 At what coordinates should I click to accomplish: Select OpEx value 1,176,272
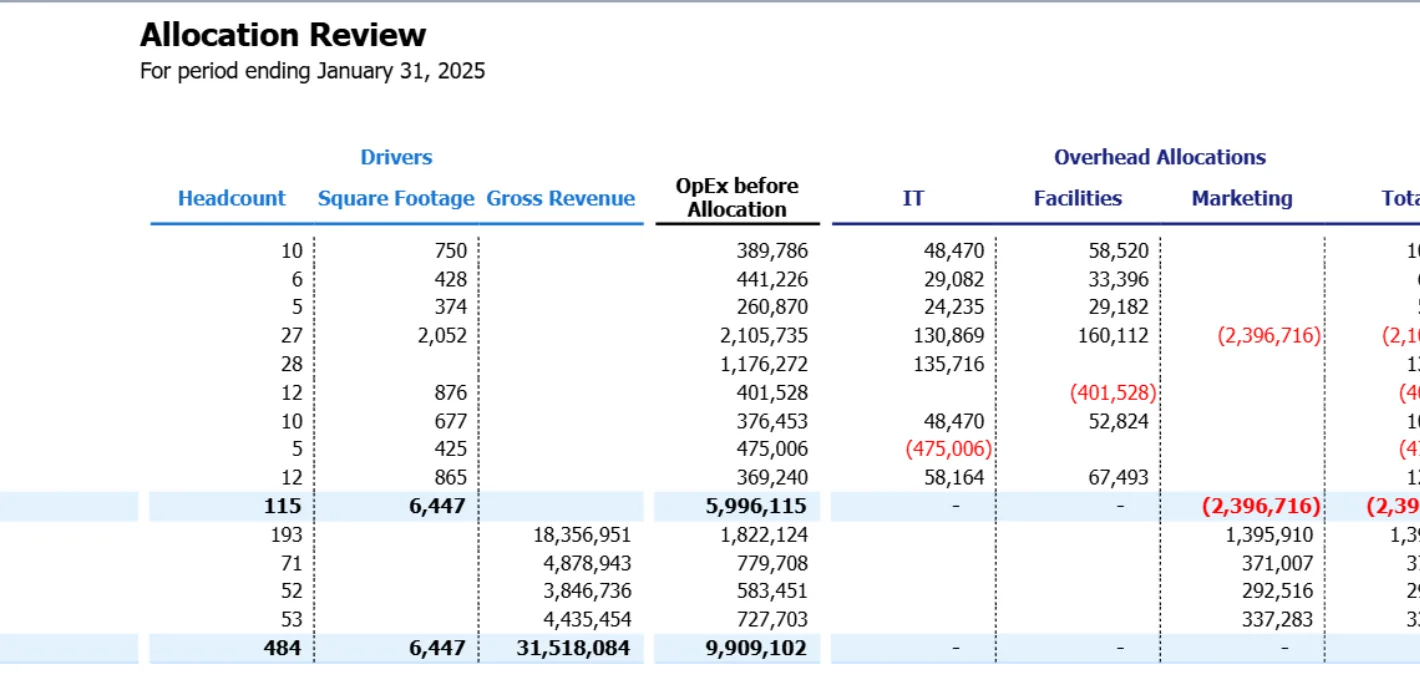765,364
